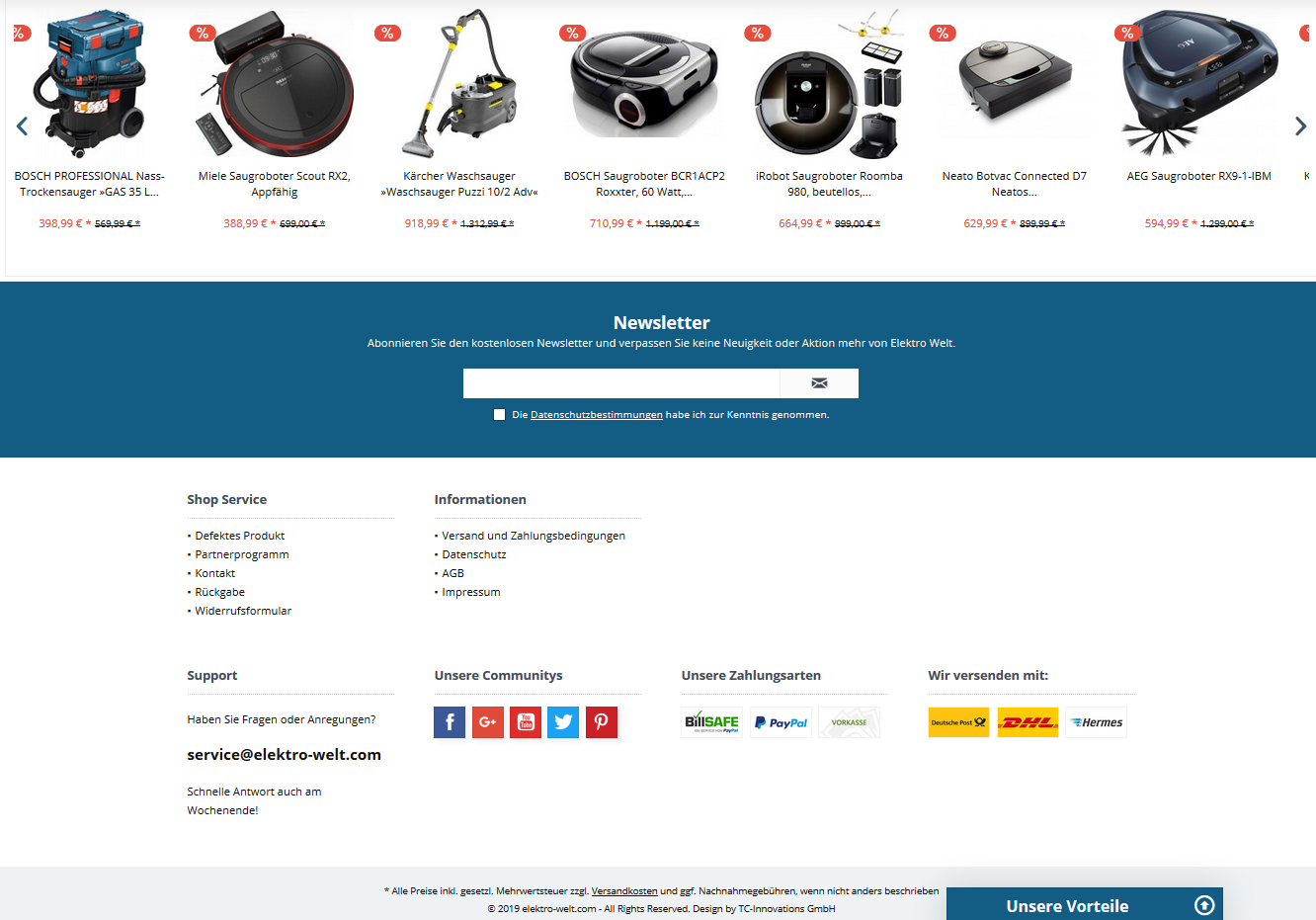The width and height of the screenshot is (1316, 920).
Task: Click into the newsletter email field
Action: click(x=621, y=383)
